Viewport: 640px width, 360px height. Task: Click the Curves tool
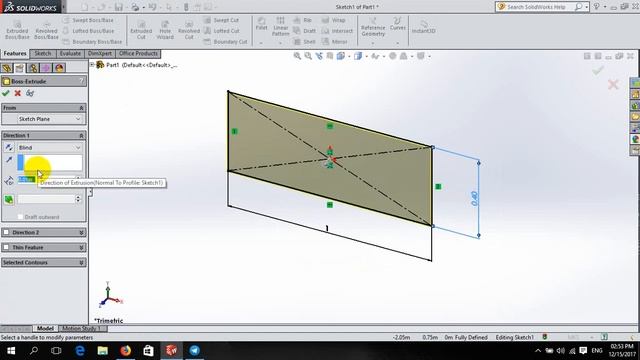[x=398, y=24]
